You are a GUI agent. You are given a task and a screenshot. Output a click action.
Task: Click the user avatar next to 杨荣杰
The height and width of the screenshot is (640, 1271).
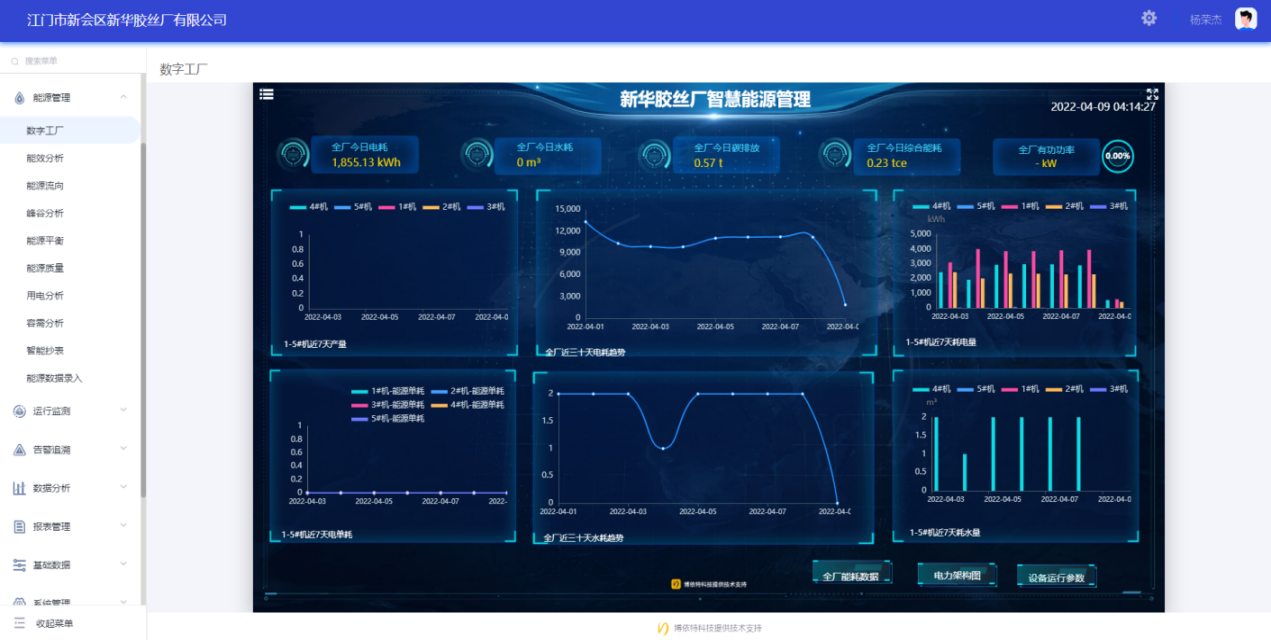pos(1245,19)
